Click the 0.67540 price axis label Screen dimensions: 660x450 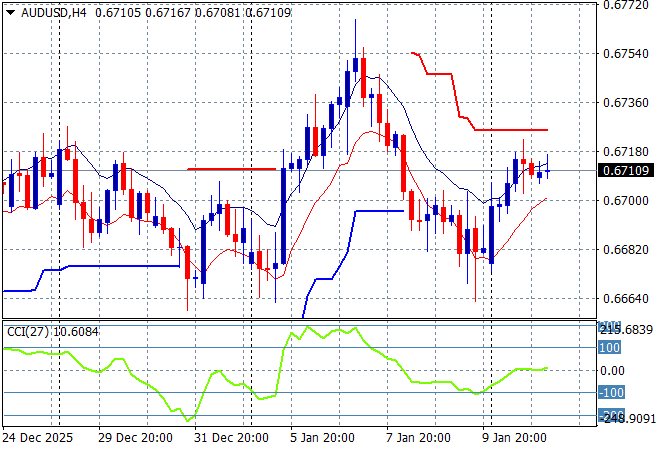[x=627, y=53]
